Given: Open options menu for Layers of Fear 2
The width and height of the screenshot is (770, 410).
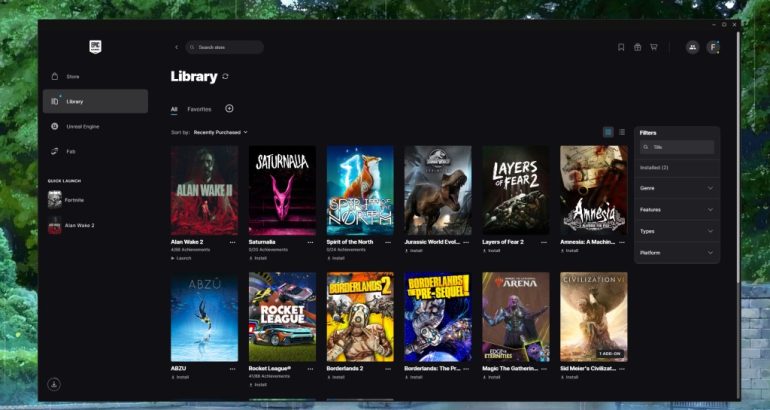Looking at the screenshot, I should 544,243.
